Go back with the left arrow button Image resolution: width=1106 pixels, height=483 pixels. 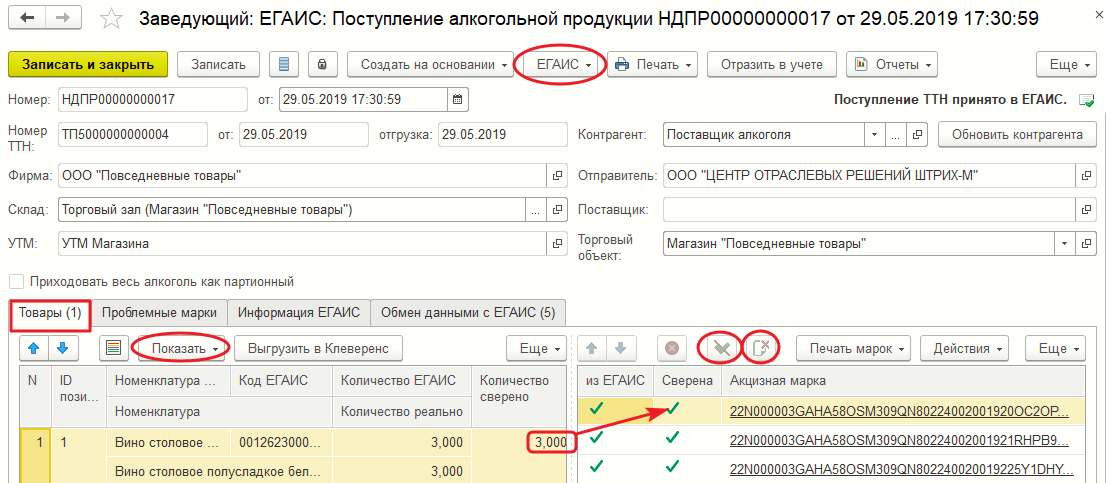click(x=28, y=18)
